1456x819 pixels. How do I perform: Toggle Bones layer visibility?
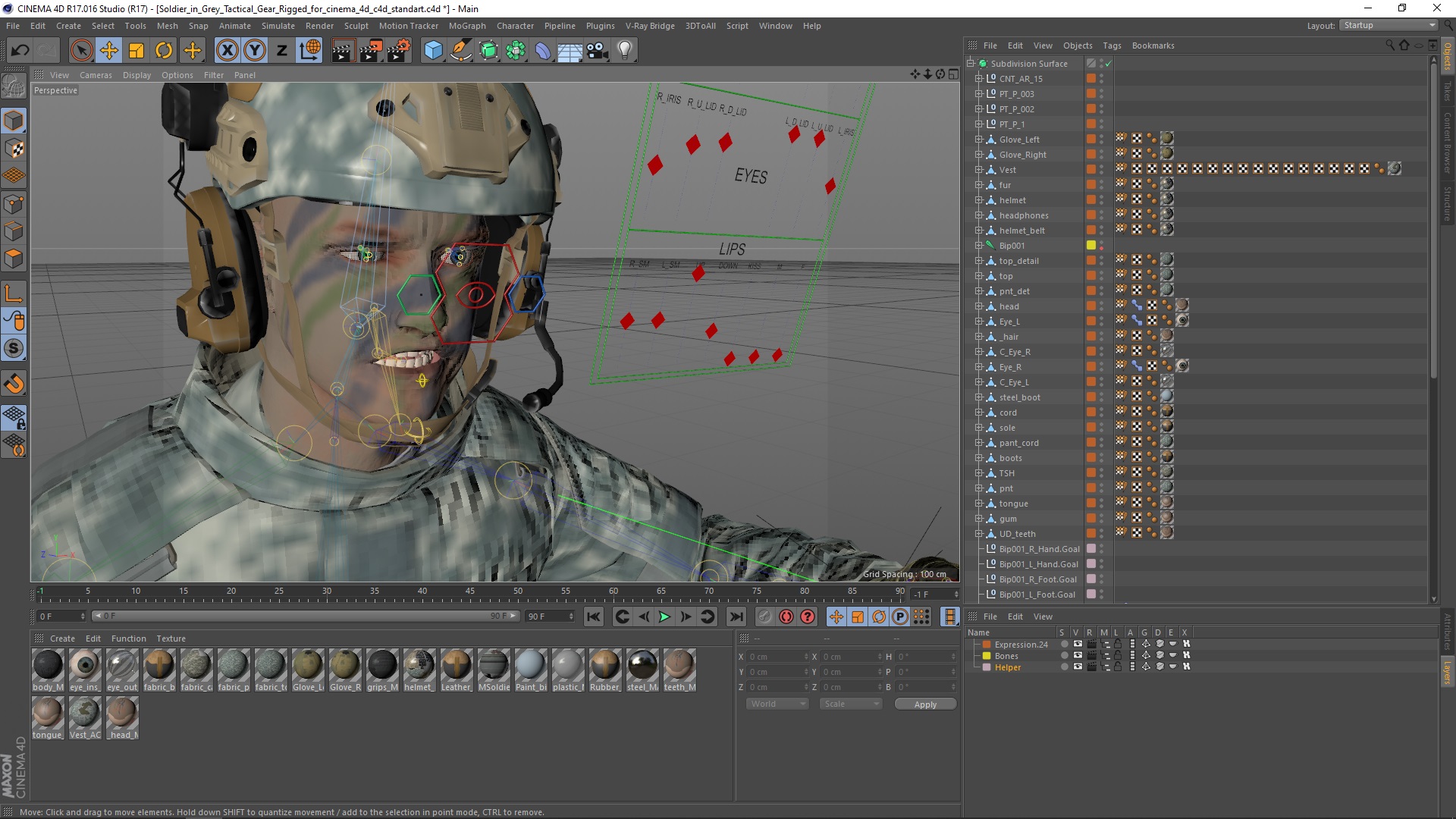click(1077, 656)
